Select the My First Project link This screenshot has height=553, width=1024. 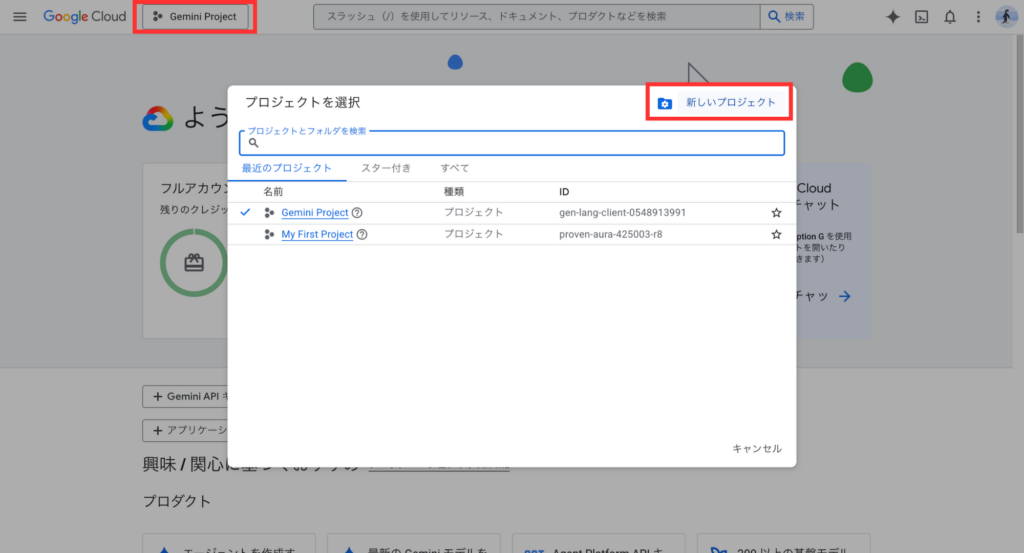click(x=317, y=234)
